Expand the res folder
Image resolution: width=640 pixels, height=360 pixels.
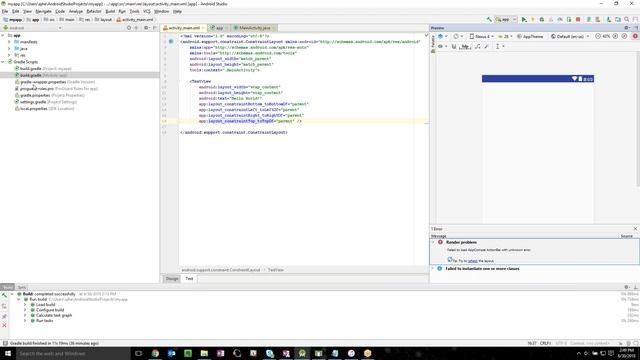9,55
